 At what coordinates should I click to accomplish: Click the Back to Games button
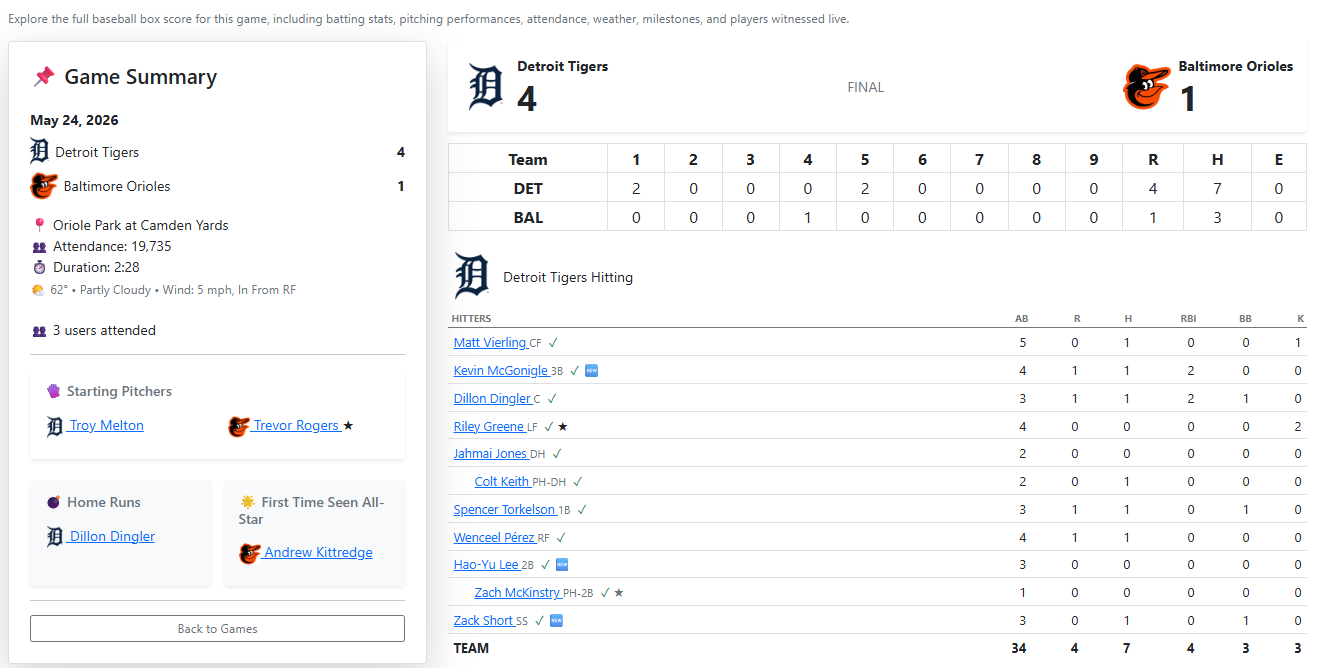[x=217, y=629]
